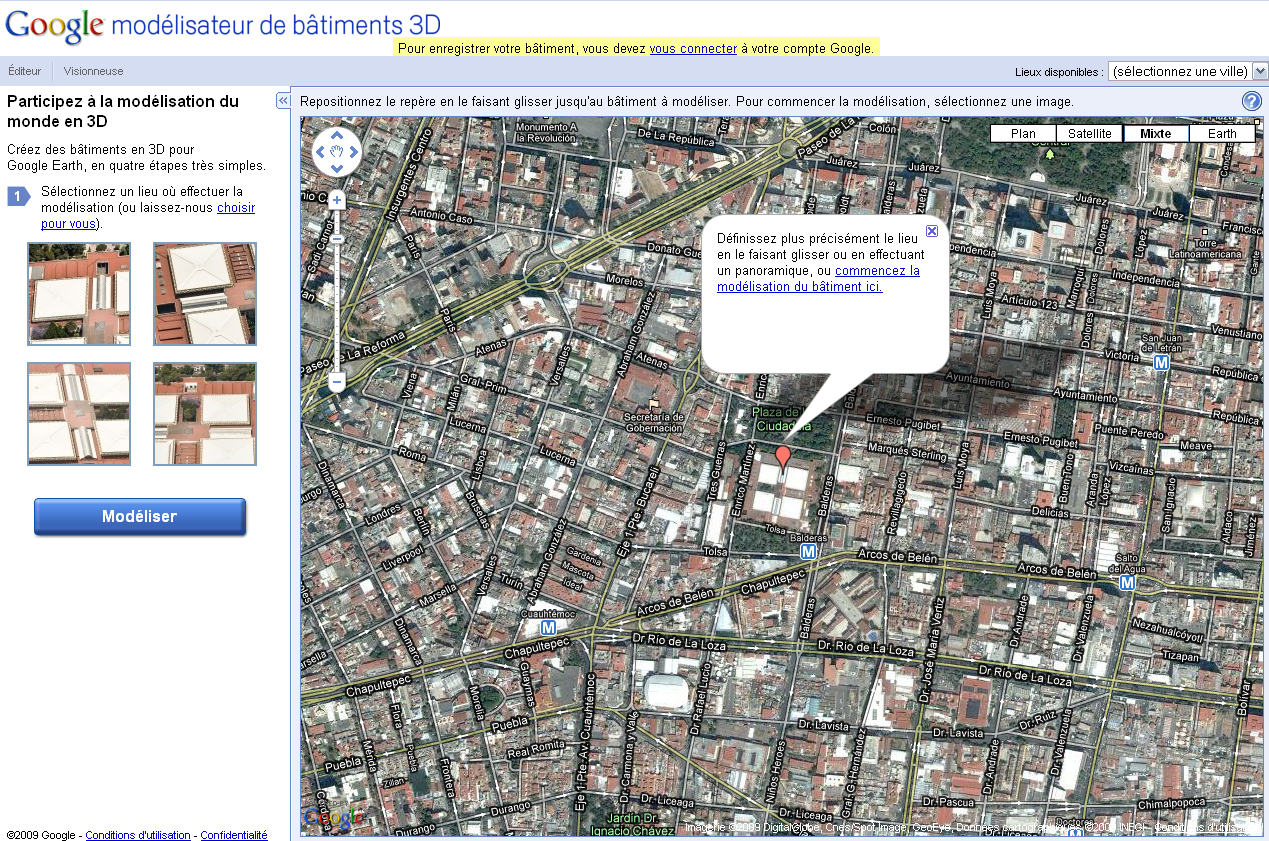Open the Lieux disponibles city dropdown
Image resolution: width=1269 pixels, height=841 pixels.
pyautogui.click(x=1188, y=71)
